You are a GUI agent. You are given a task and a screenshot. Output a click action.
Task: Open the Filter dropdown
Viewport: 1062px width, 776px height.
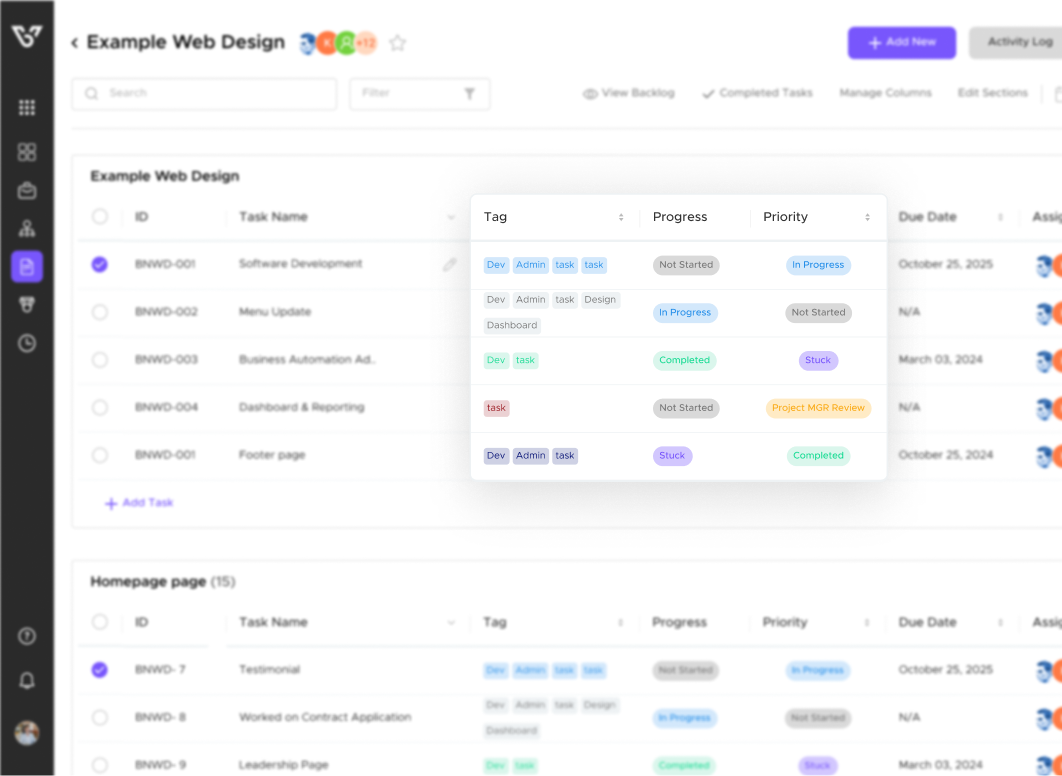419,93
